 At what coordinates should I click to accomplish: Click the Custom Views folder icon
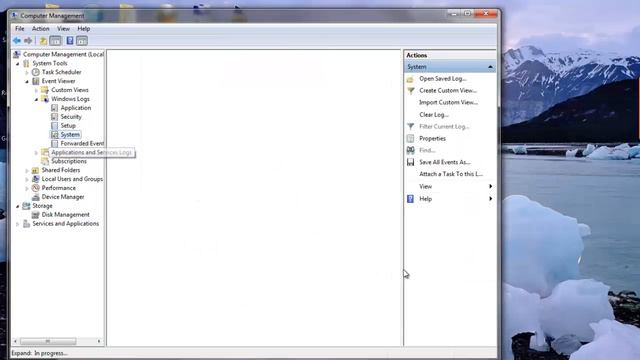[x=45, y=90]
